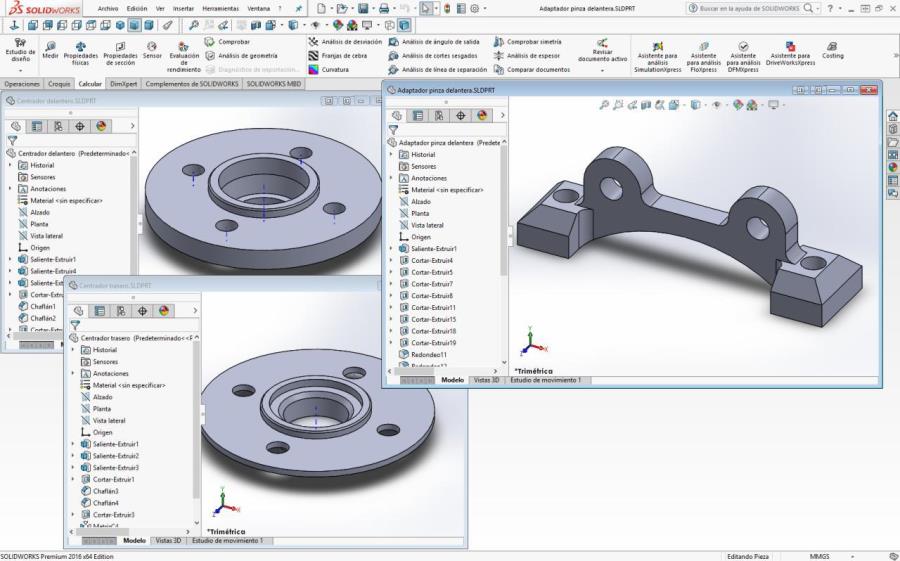Select the Sensor tool
Image resolution: width=900 pixels, height=561 pixels.
pyautogui.click(x=152, y=50)
